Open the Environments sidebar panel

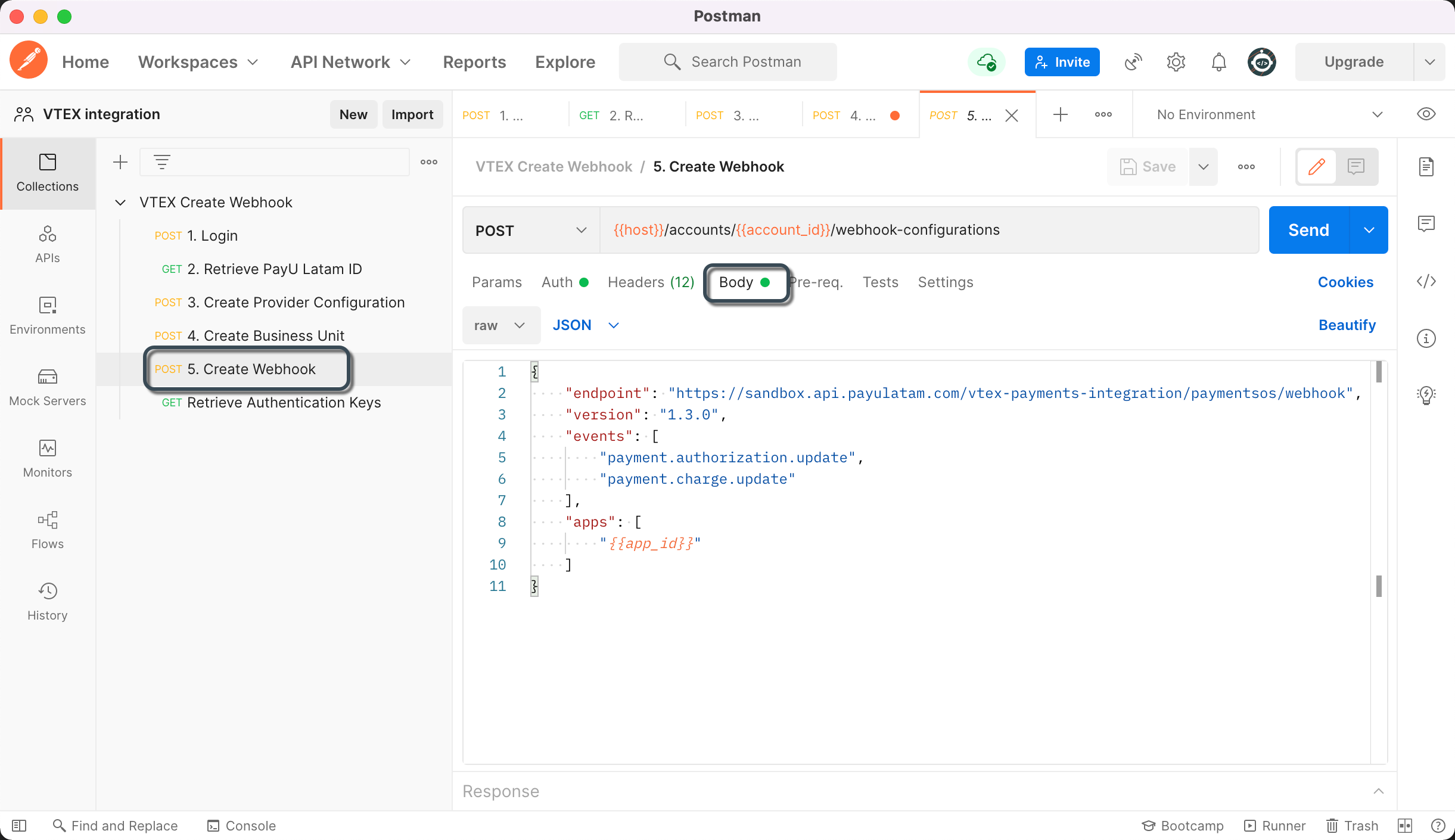pos(48,316)
